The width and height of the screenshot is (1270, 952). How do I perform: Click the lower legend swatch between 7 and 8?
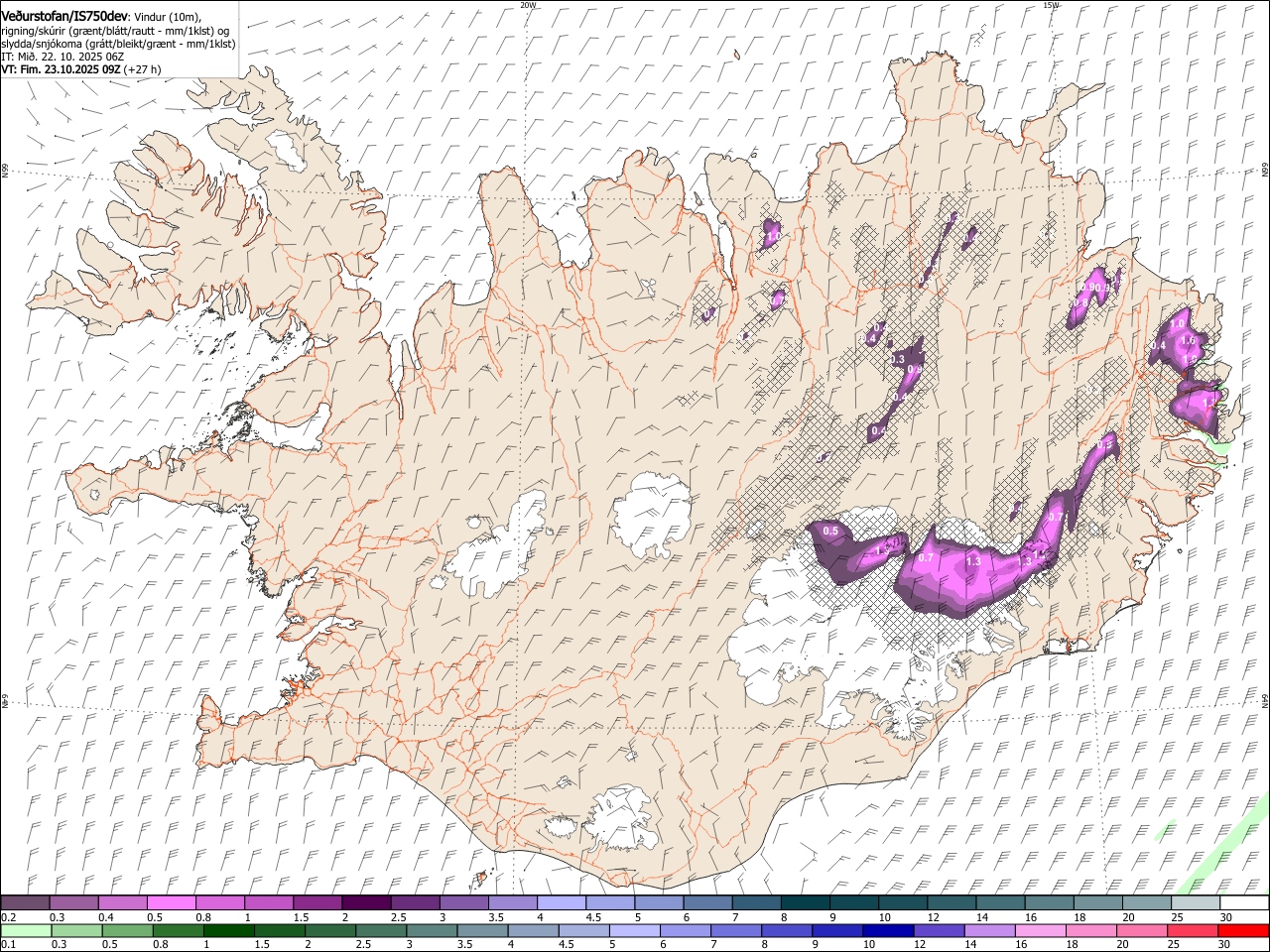click(735, 930)
